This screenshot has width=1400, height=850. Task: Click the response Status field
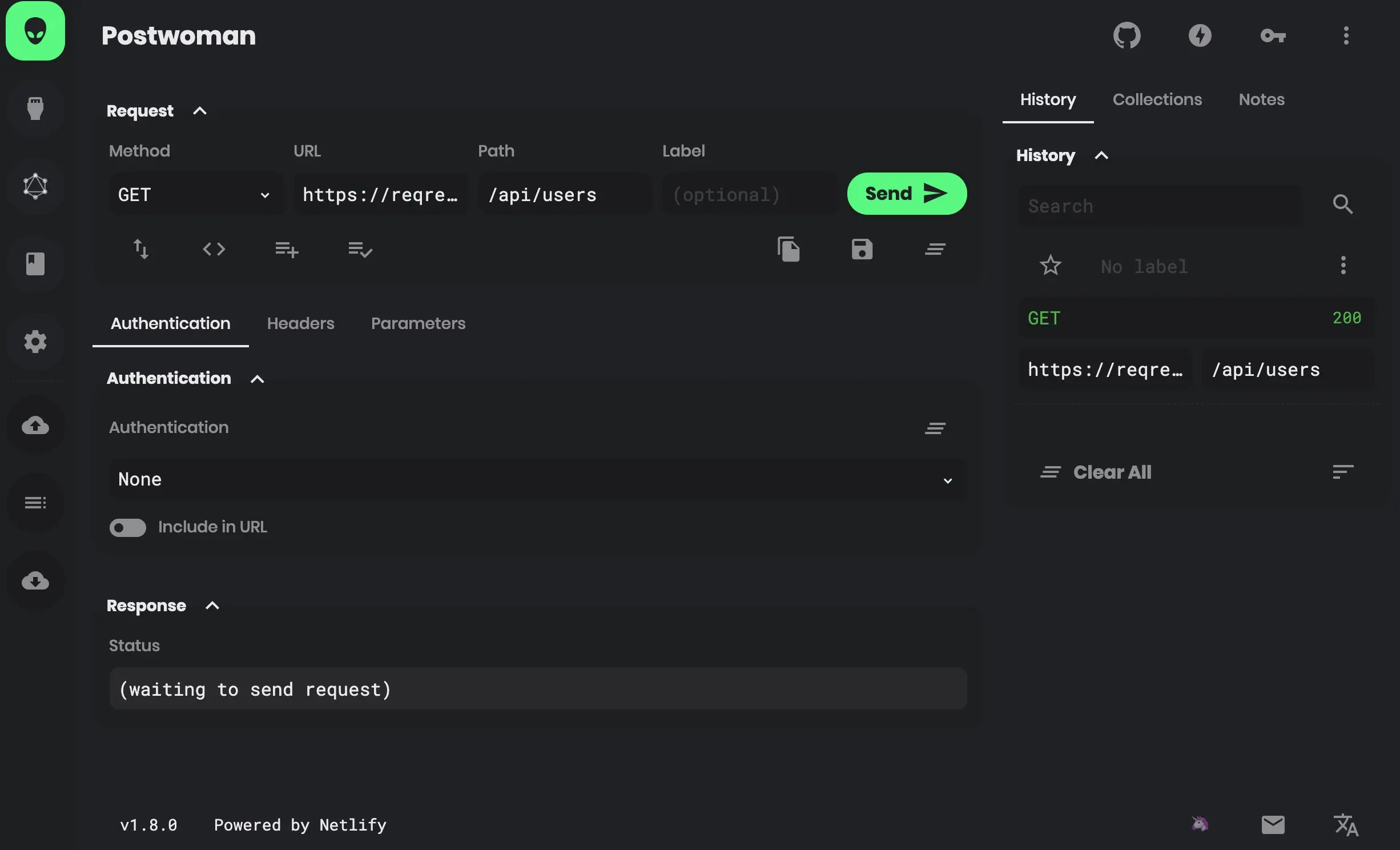point(538,689)
